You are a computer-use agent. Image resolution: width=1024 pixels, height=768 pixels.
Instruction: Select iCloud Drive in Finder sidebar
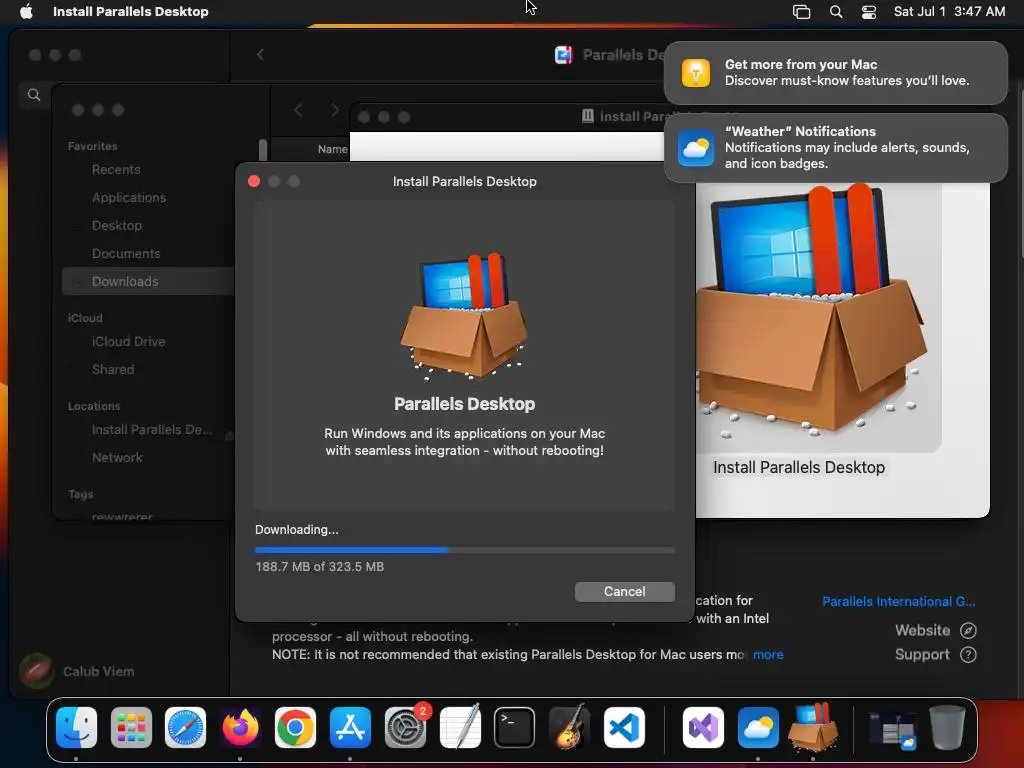tap(128, 342)
